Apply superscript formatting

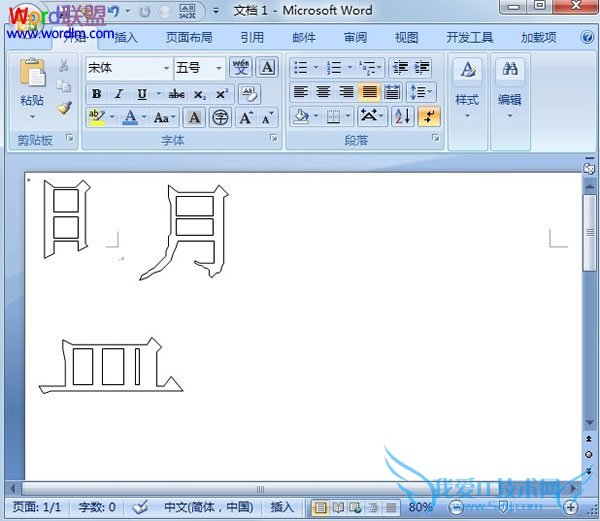pyautogui.click(x=222, y=94)
